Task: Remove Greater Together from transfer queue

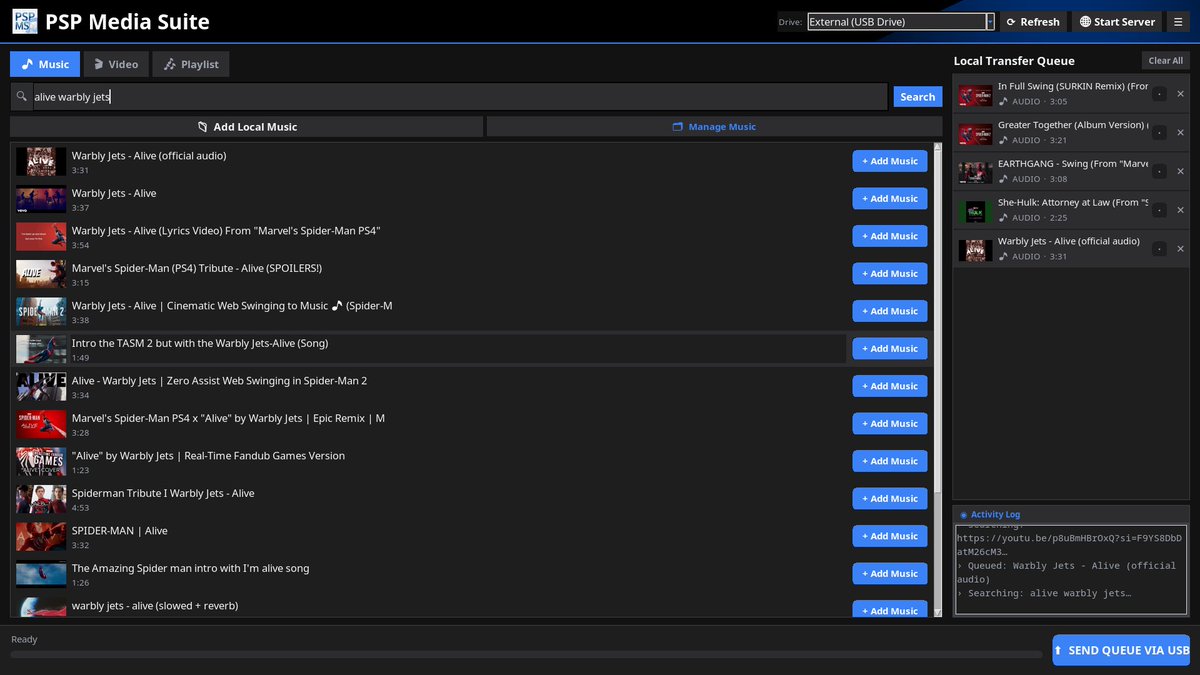Action: tap(1180, 133)
